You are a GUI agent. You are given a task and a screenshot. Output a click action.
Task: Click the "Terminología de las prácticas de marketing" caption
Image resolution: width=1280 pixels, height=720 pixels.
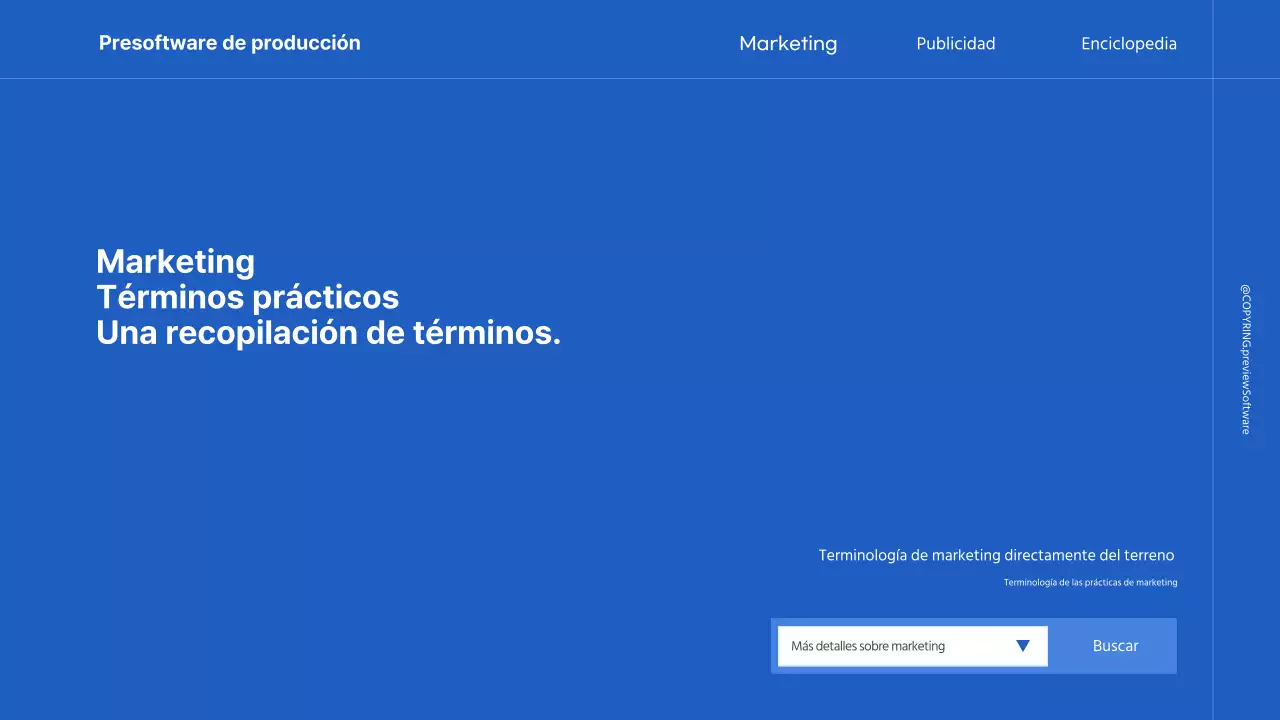point(1090,581)
